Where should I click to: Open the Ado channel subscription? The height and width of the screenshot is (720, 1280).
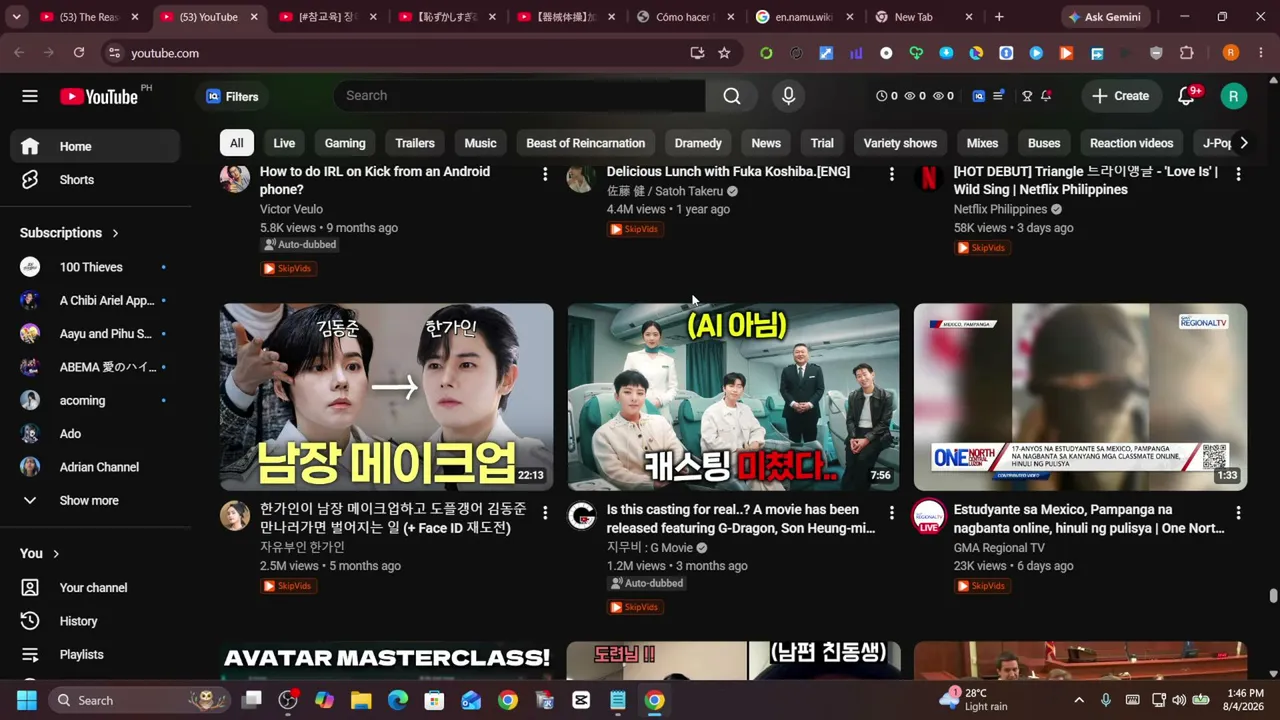click(96, 434)
